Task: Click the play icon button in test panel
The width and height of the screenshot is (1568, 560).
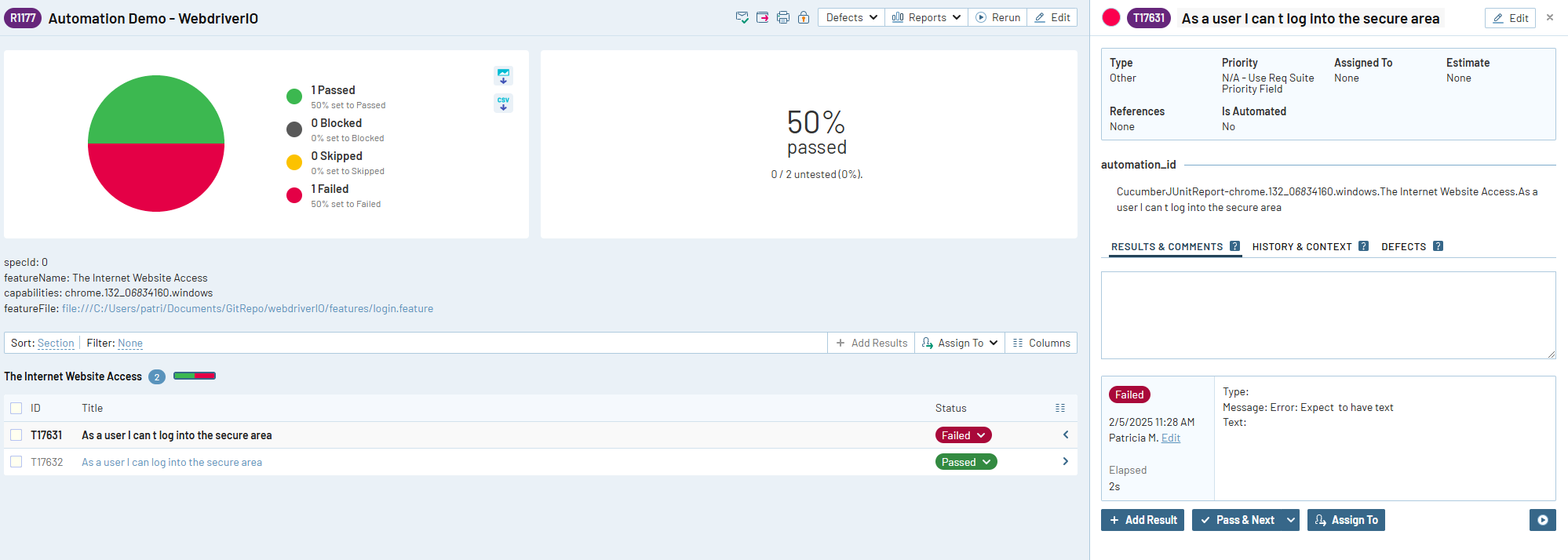Action: pos(1542,520)
